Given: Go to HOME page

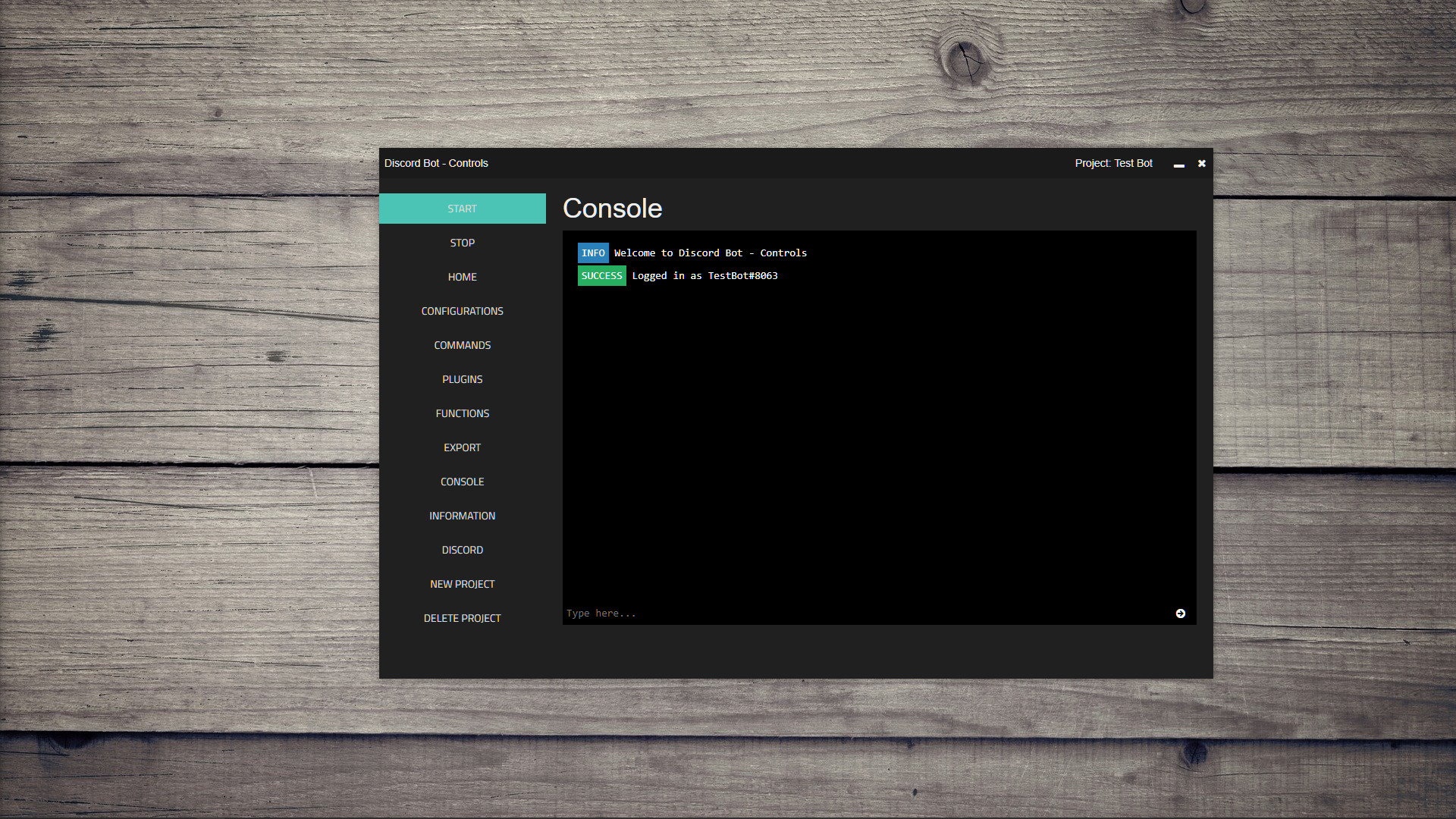Looking at the screenshot, I should tap(463, 277).
